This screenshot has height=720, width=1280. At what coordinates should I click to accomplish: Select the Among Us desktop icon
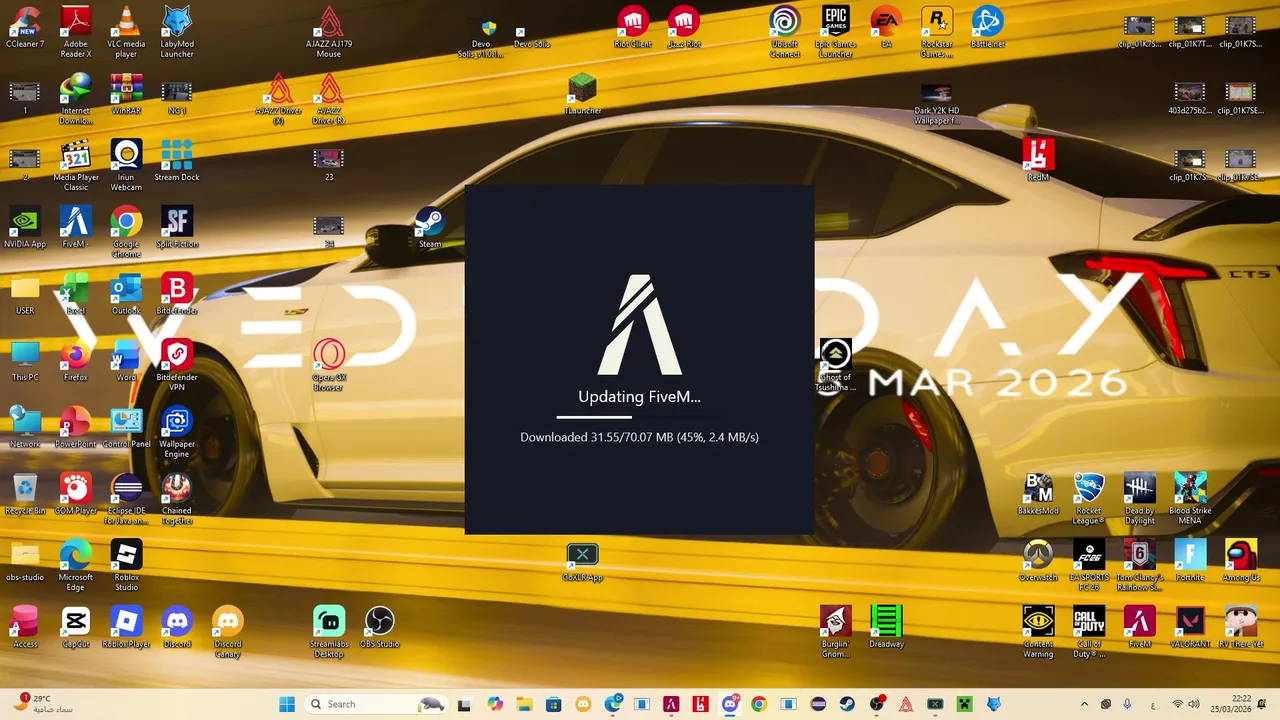coord(1240,562)
